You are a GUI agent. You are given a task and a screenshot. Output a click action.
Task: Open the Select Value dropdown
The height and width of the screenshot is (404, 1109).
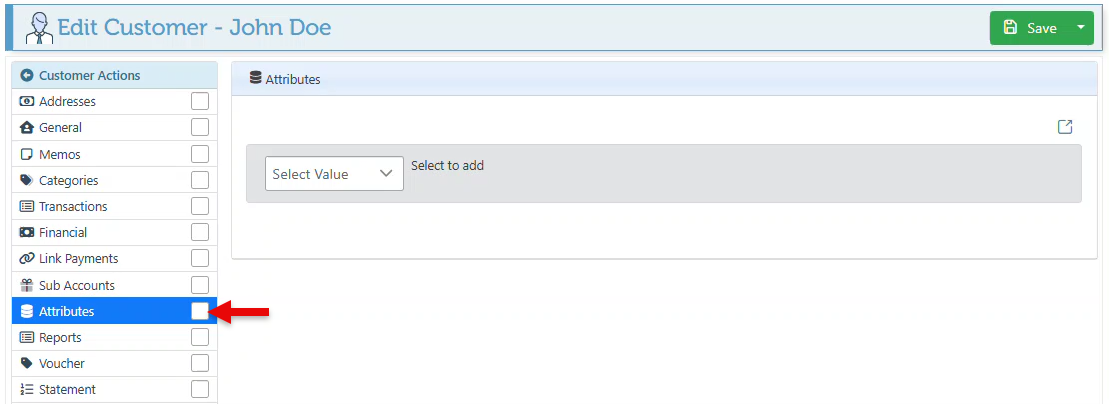[334, 174]
